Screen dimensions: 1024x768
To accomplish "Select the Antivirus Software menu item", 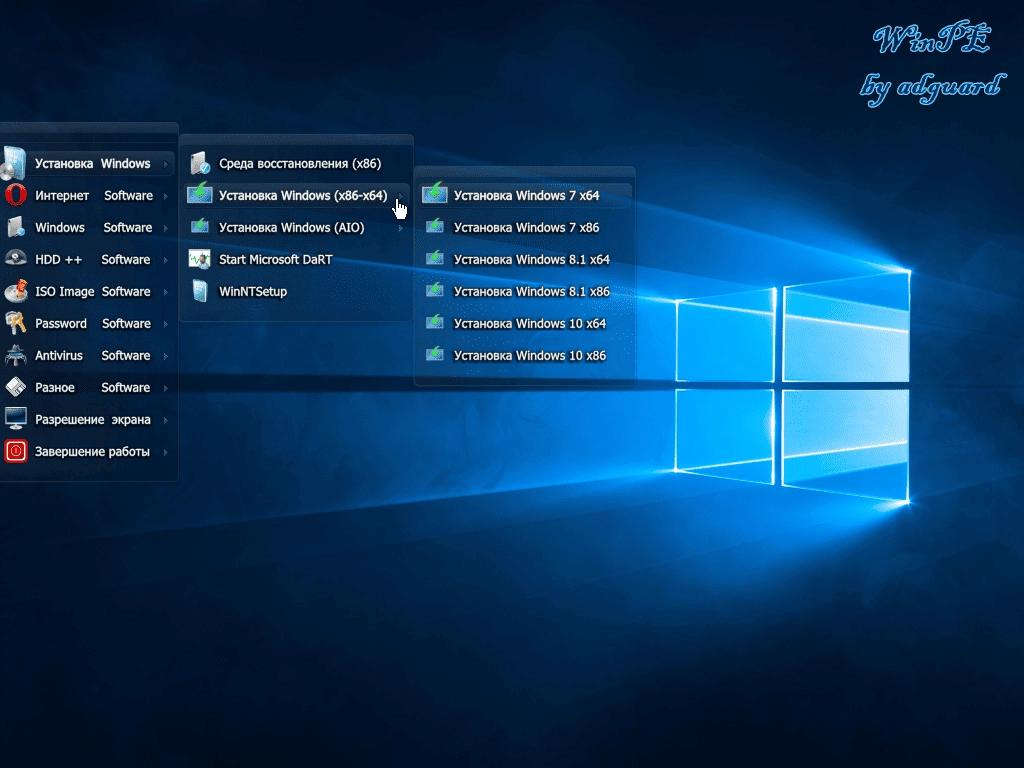I will [88, 355].
